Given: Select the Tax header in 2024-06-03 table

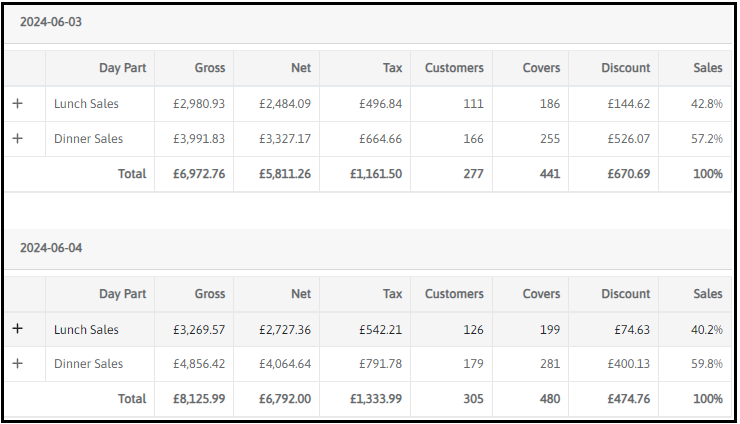Looking at the screenshot, I should (x=393, y=68).
